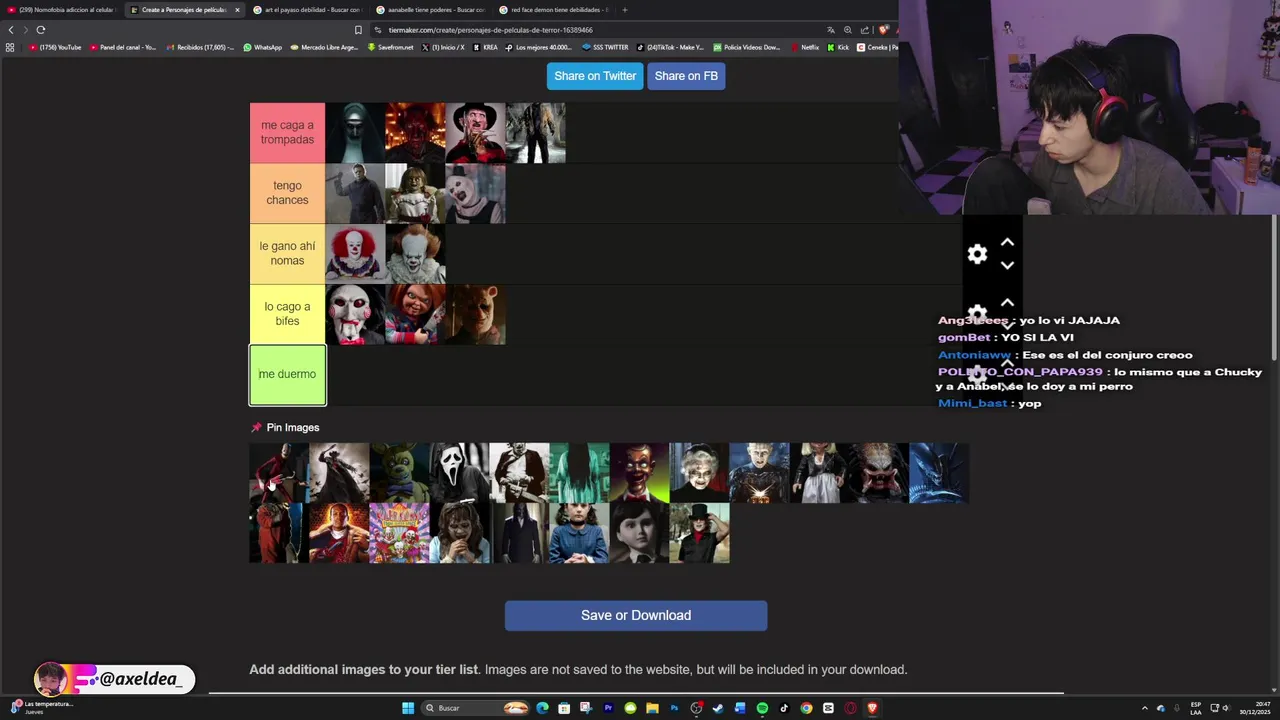Open the Savefrom.net bookmark
The width and height of the screenshot is (1280, 720).
(391, 47)
